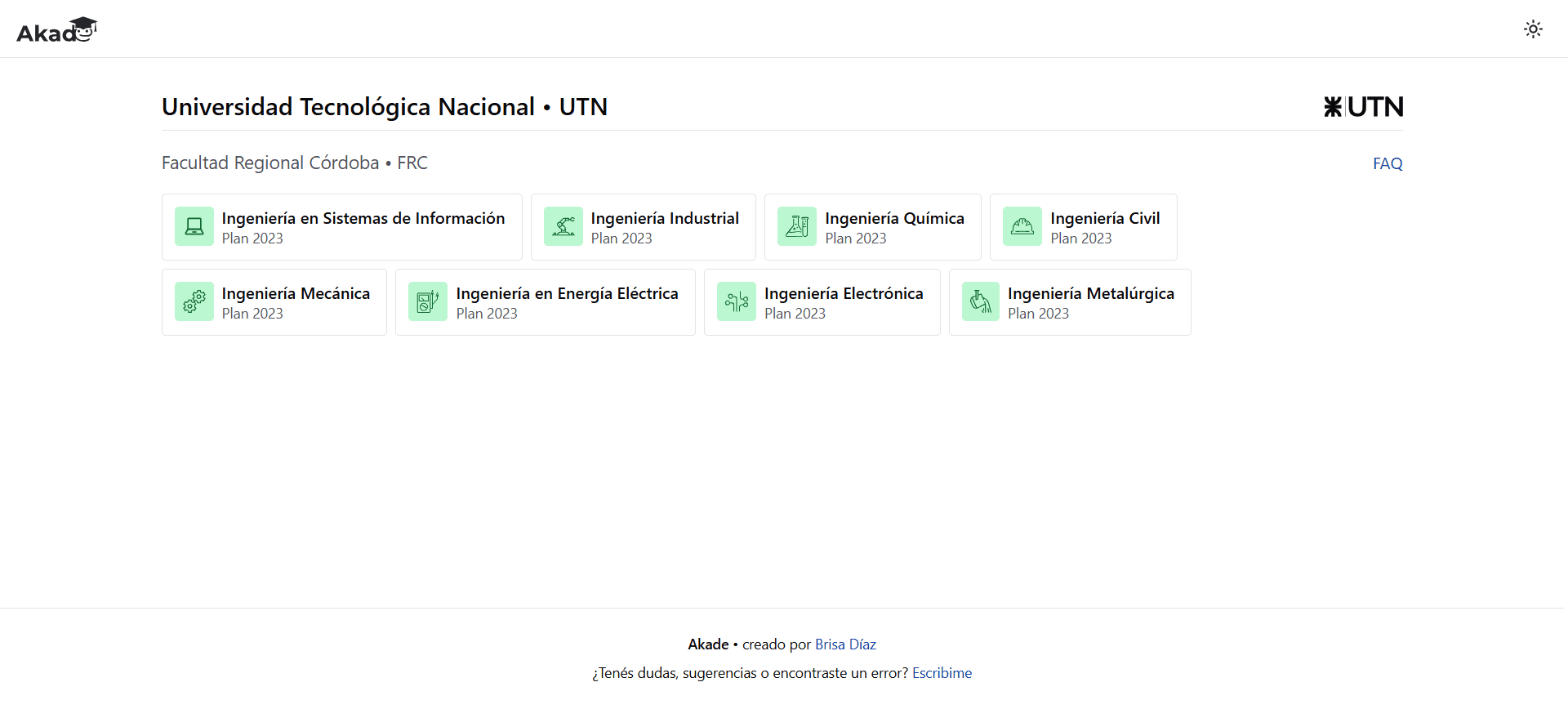1568x709 pixels.
Task: Click Plan 2023 under Energía Eléctrica
Action: pos(487,314)
